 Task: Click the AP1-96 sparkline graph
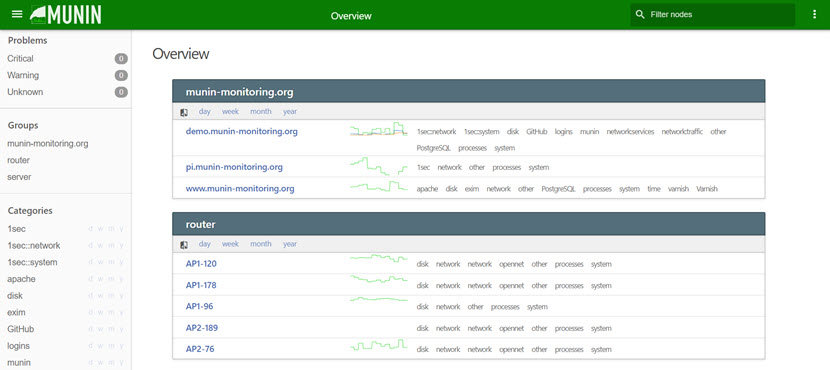pyautogui.click(x=378, y=299)
